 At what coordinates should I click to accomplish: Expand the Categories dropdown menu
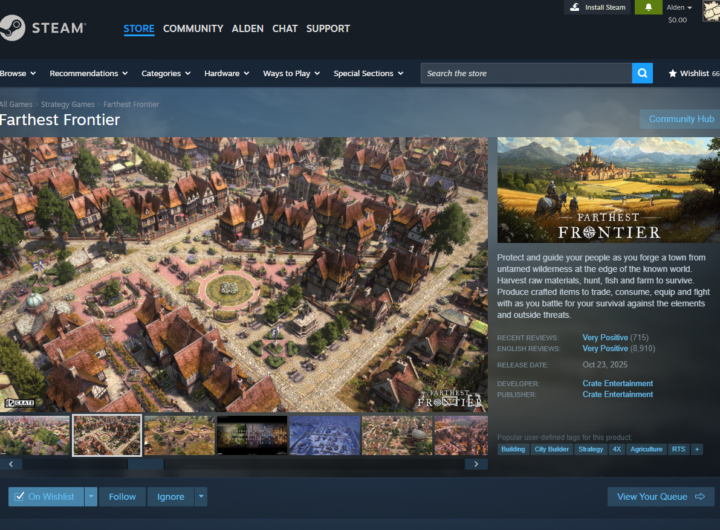[166, 73]
